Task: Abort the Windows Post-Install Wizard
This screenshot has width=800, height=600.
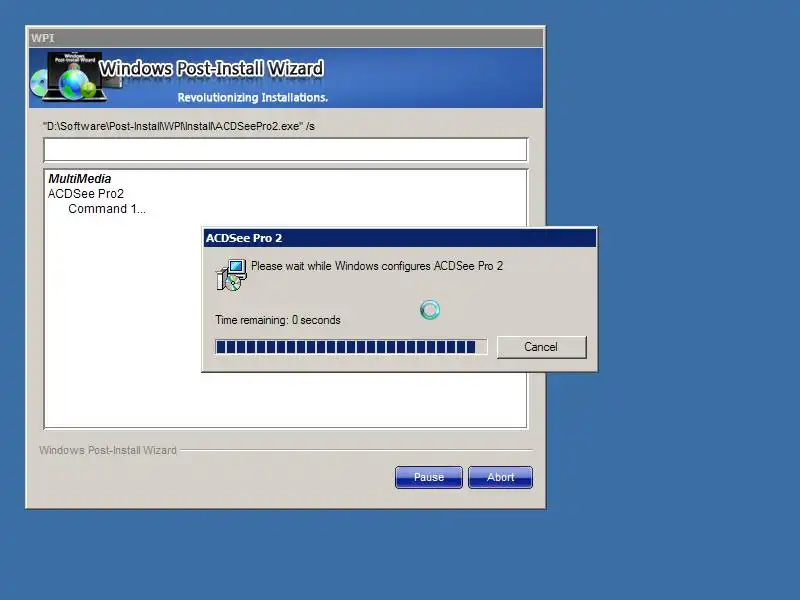Action: pyautogui.click(x=500, y=477)
